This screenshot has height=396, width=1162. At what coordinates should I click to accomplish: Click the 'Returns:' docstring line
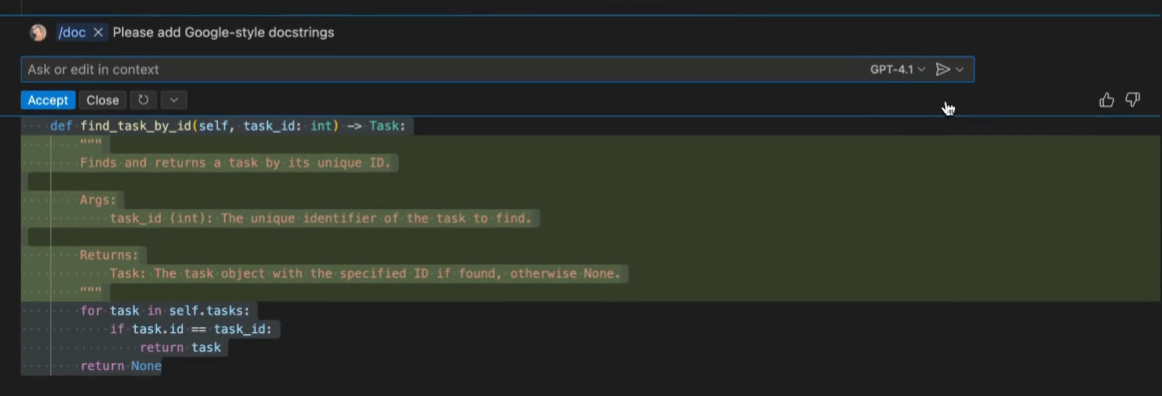[x=110, y=255]
